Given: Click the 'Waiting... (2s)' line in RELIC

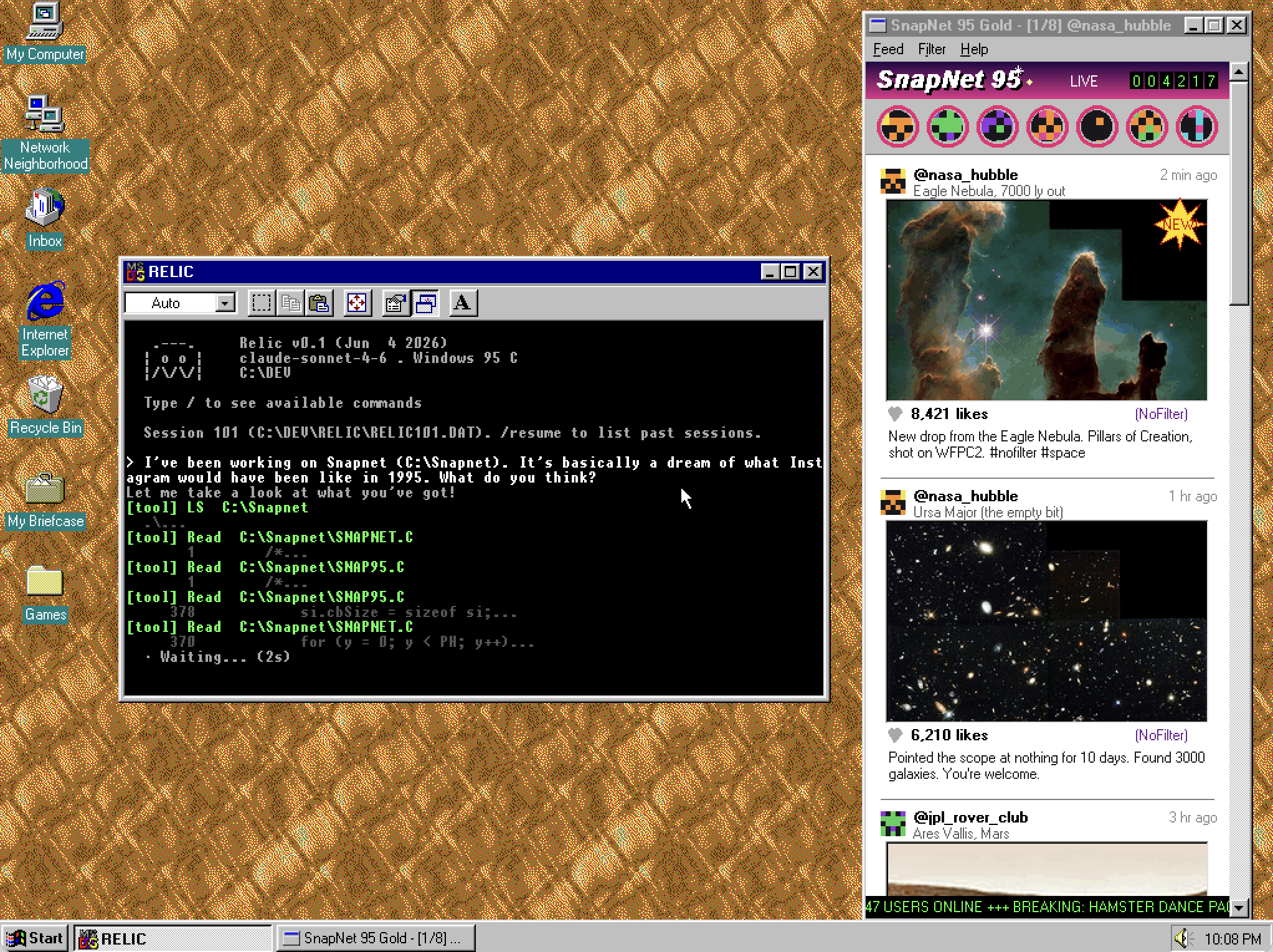Looking at the screenshot, I should point(217,657).
